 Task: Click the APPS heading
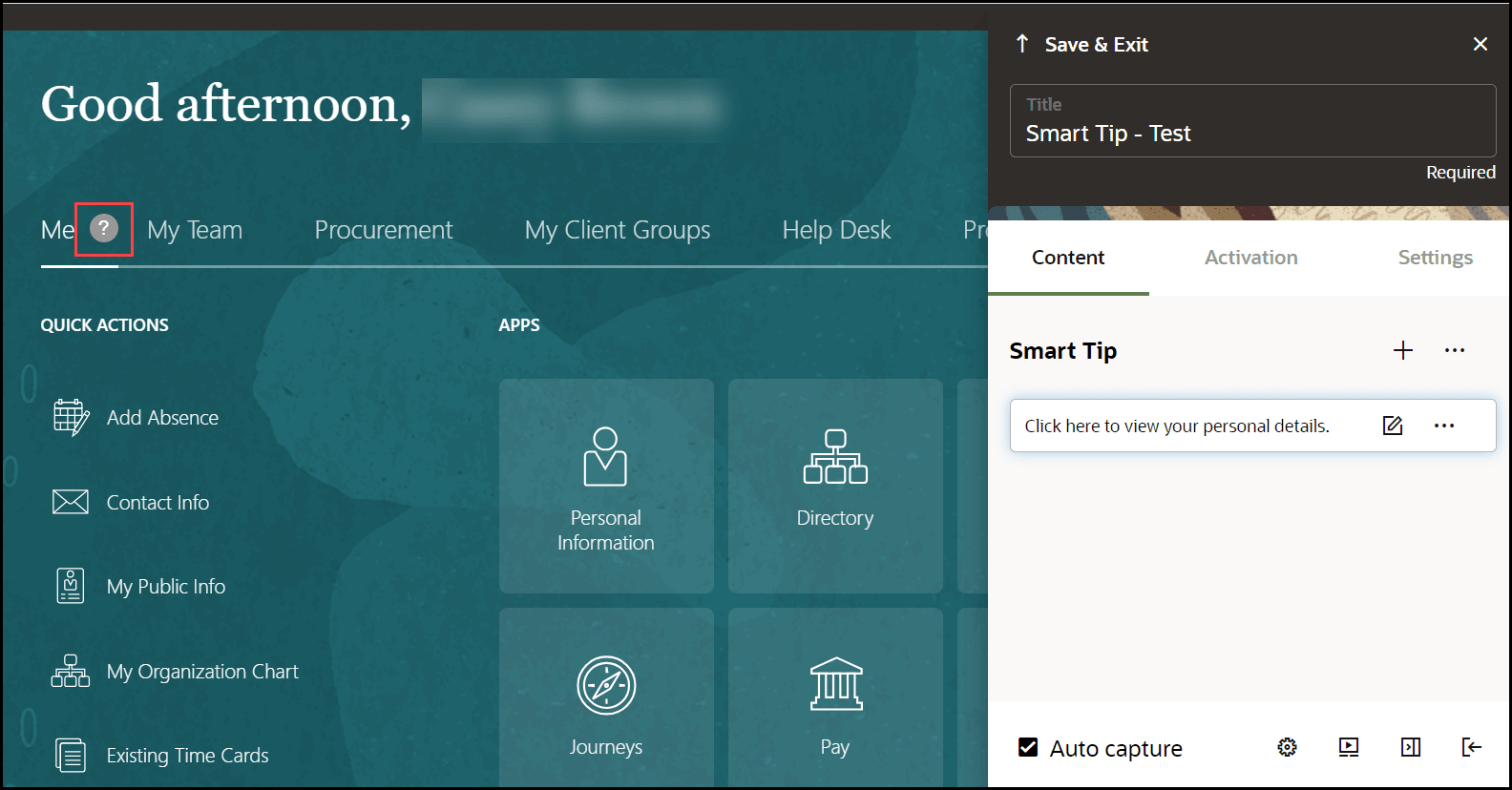coord(519,325)
